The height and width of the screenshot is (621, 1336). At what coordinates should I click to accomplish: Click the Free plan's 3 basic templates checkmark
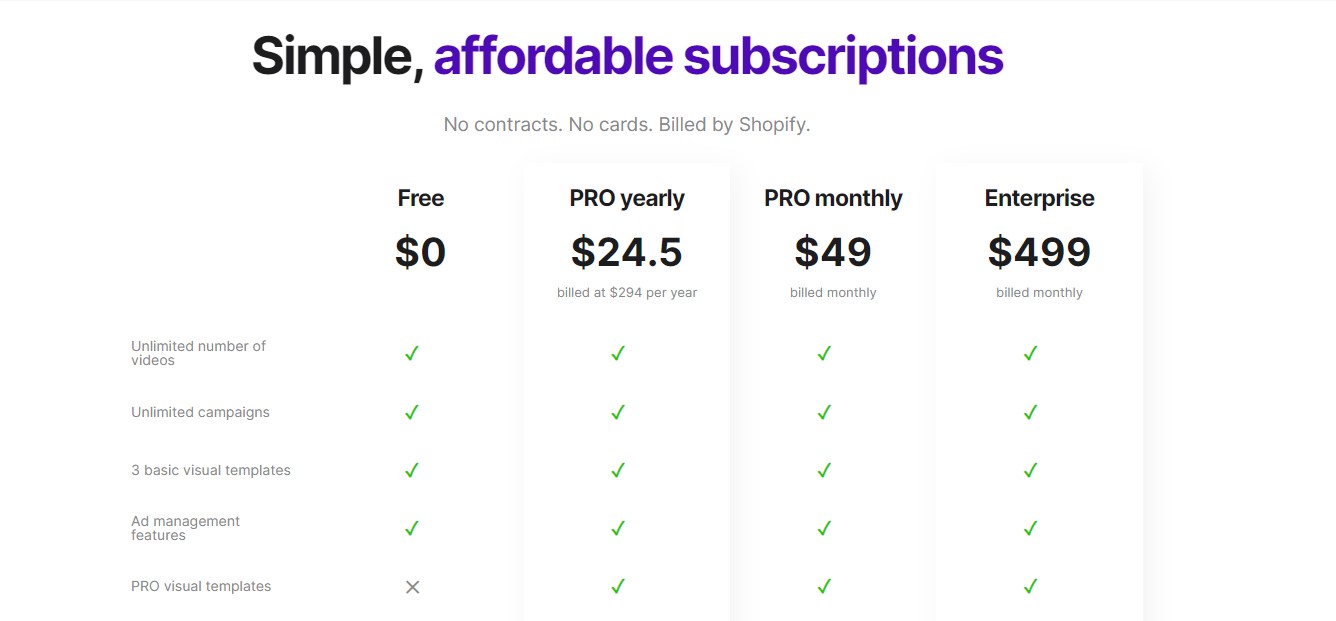(411, 470)
